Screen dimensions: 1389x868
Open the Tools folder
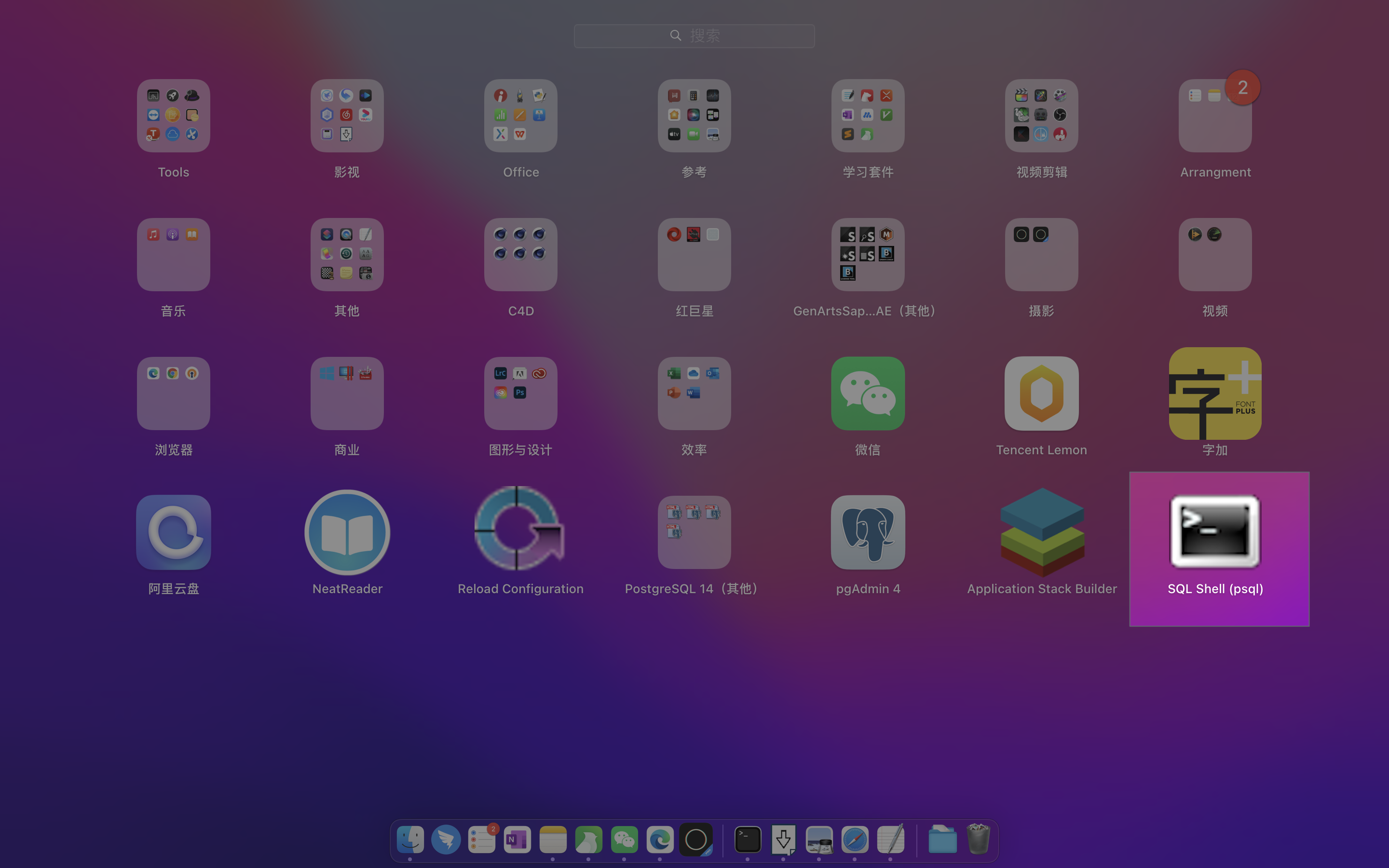[173, 115]
